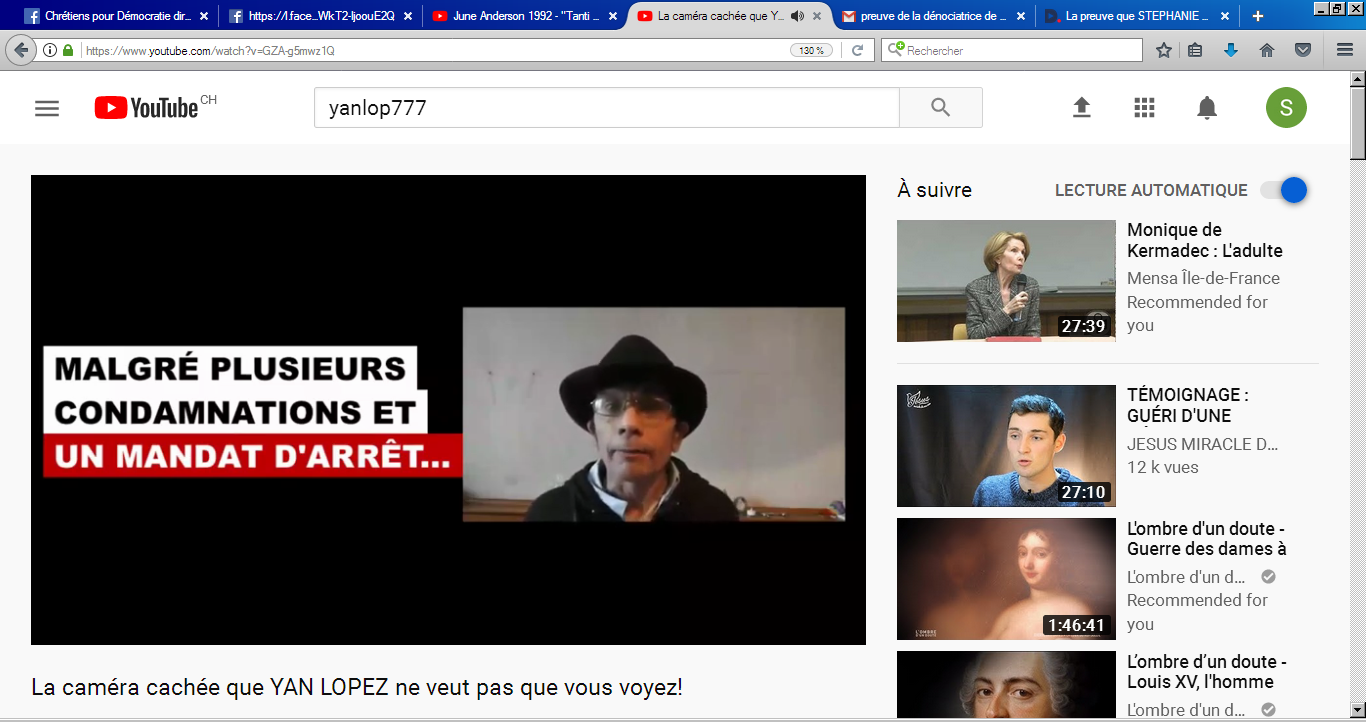Open the Monique de Kermadec : L'adulte title
This screenshot has height=722, width=1366.
click(1205, 240)
